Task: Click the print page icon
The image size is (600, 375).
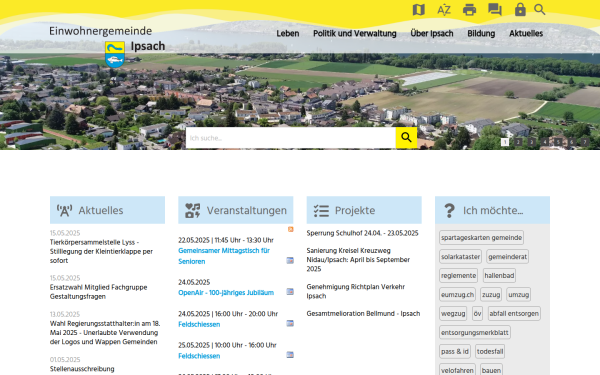Action: [470, 10]
